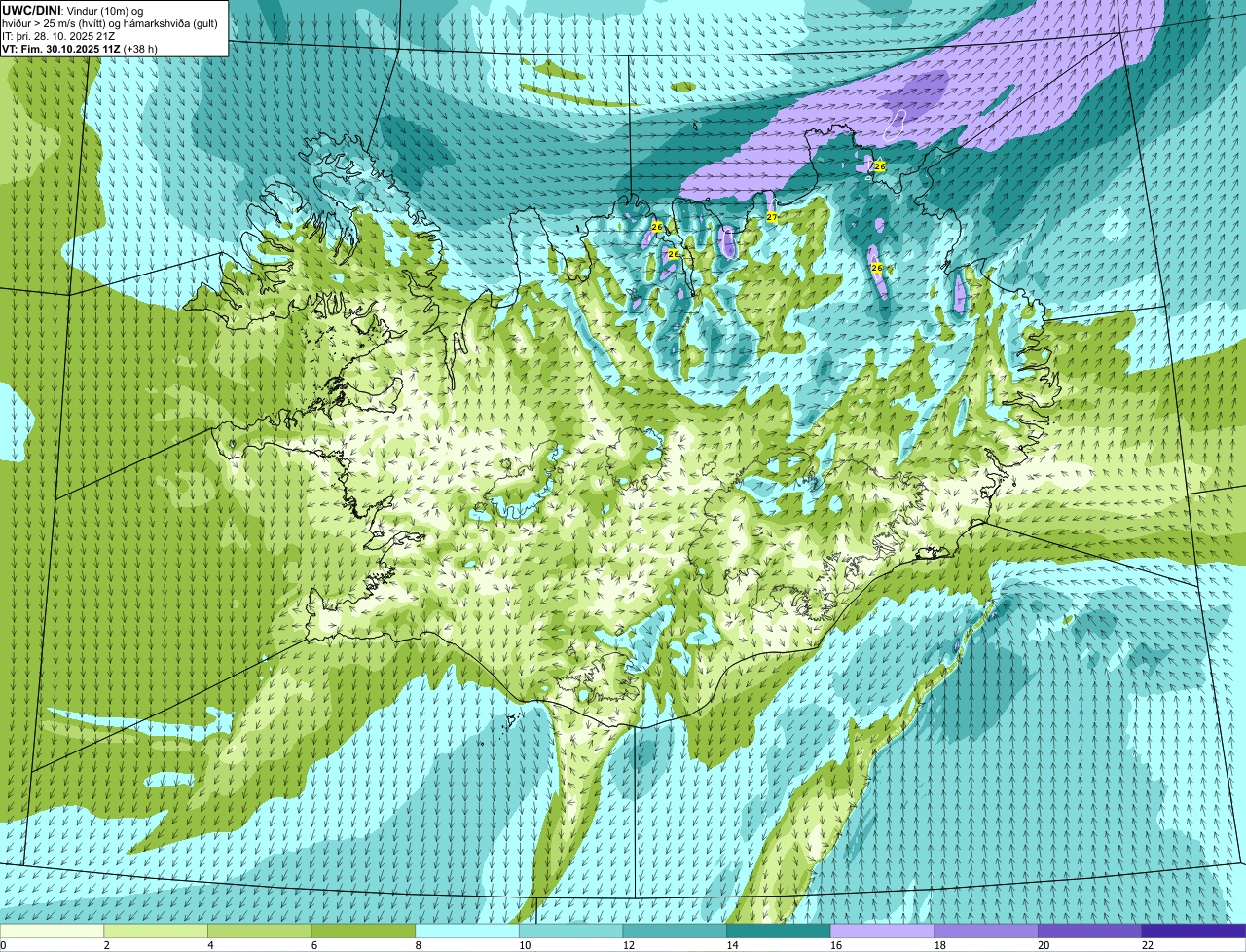Select the 10–12 light teal legend swatch
The image size is (1246, 952).
(x=570, y=931)
